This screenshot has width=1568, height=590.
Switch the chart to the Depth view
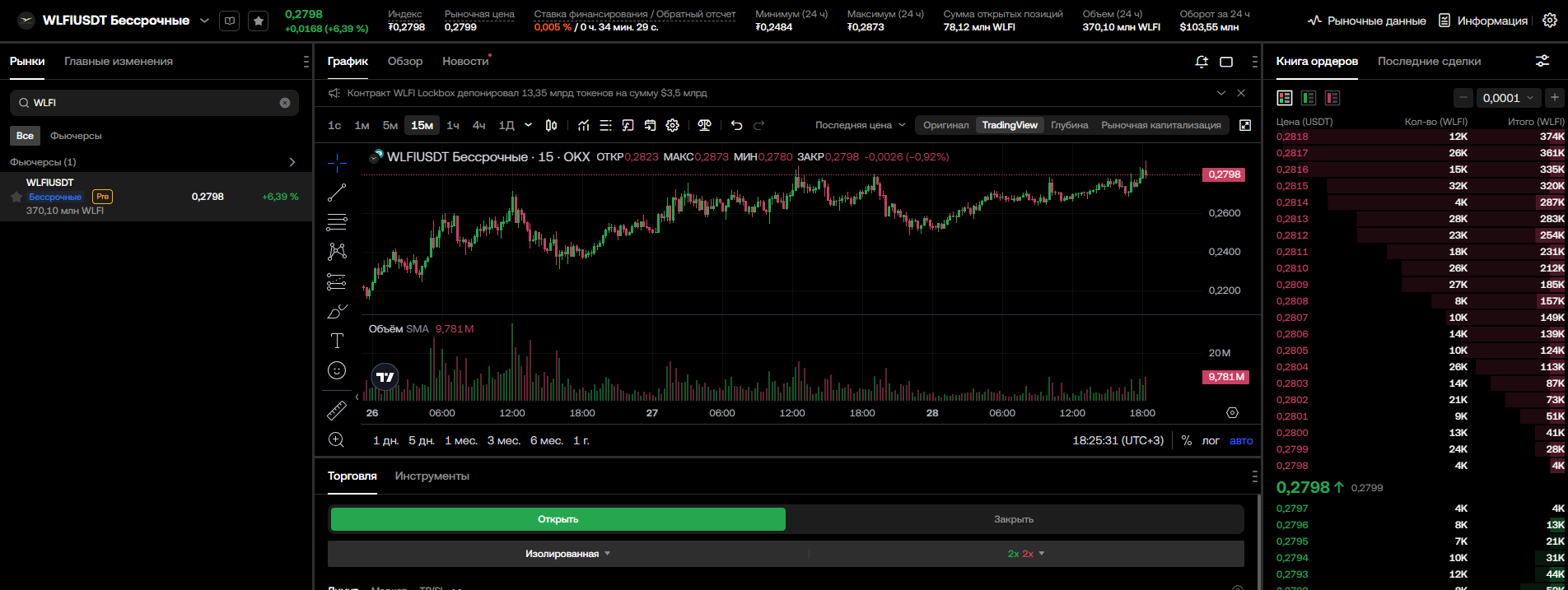pos(1070,125)
